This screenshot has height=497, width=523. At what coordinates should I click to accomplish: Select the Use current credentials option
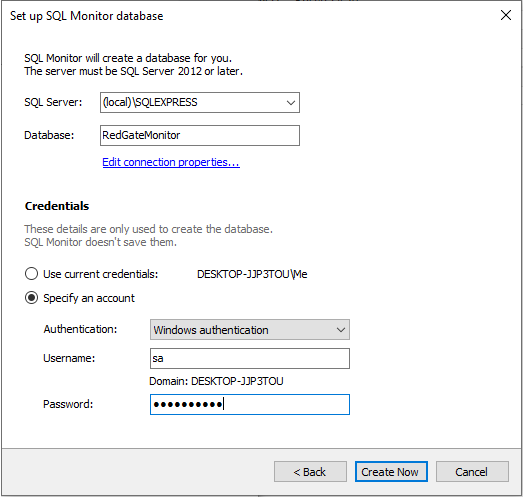pos(31,274)
